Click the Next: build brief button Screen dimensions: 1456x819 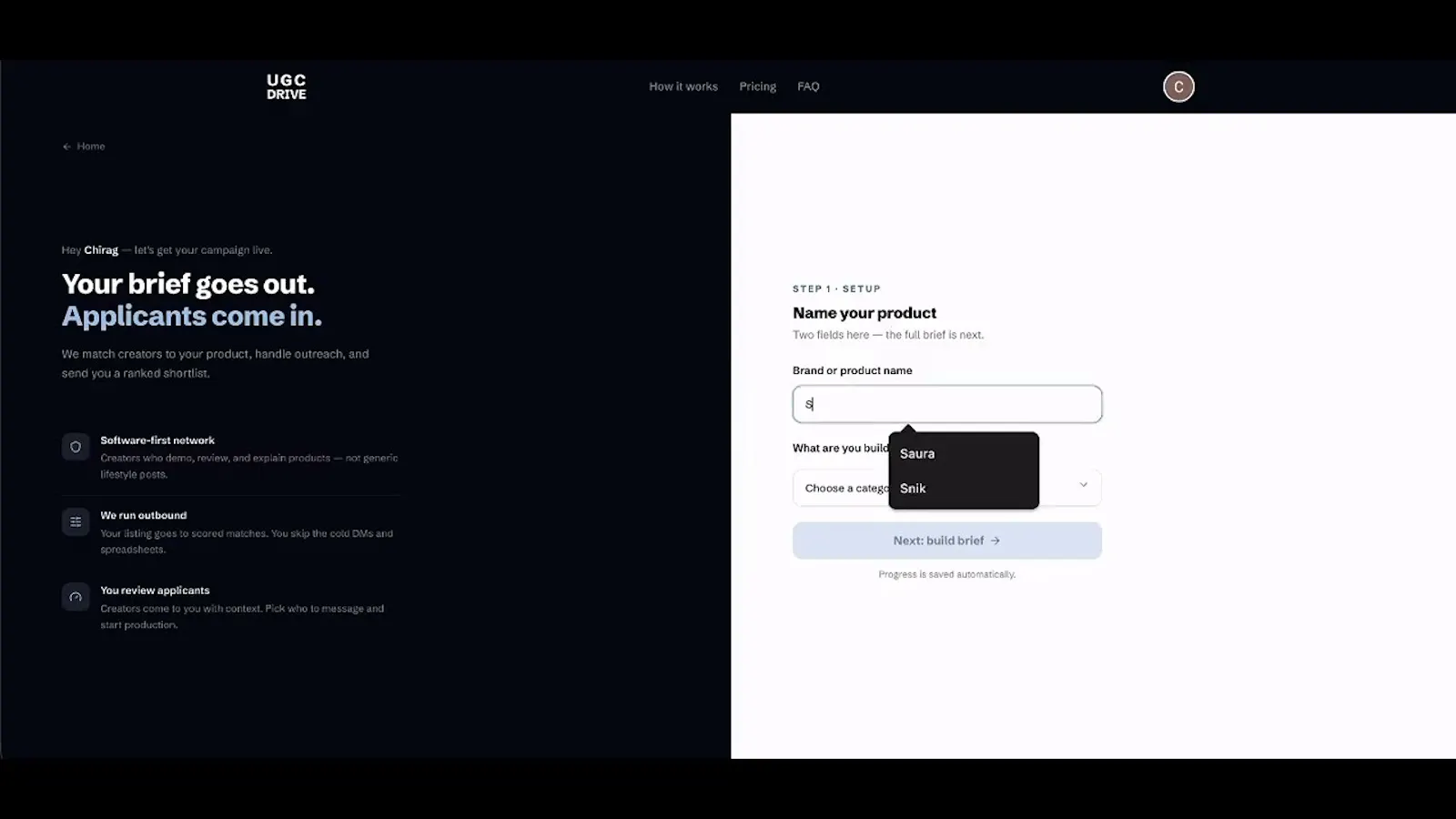(947, 541)
